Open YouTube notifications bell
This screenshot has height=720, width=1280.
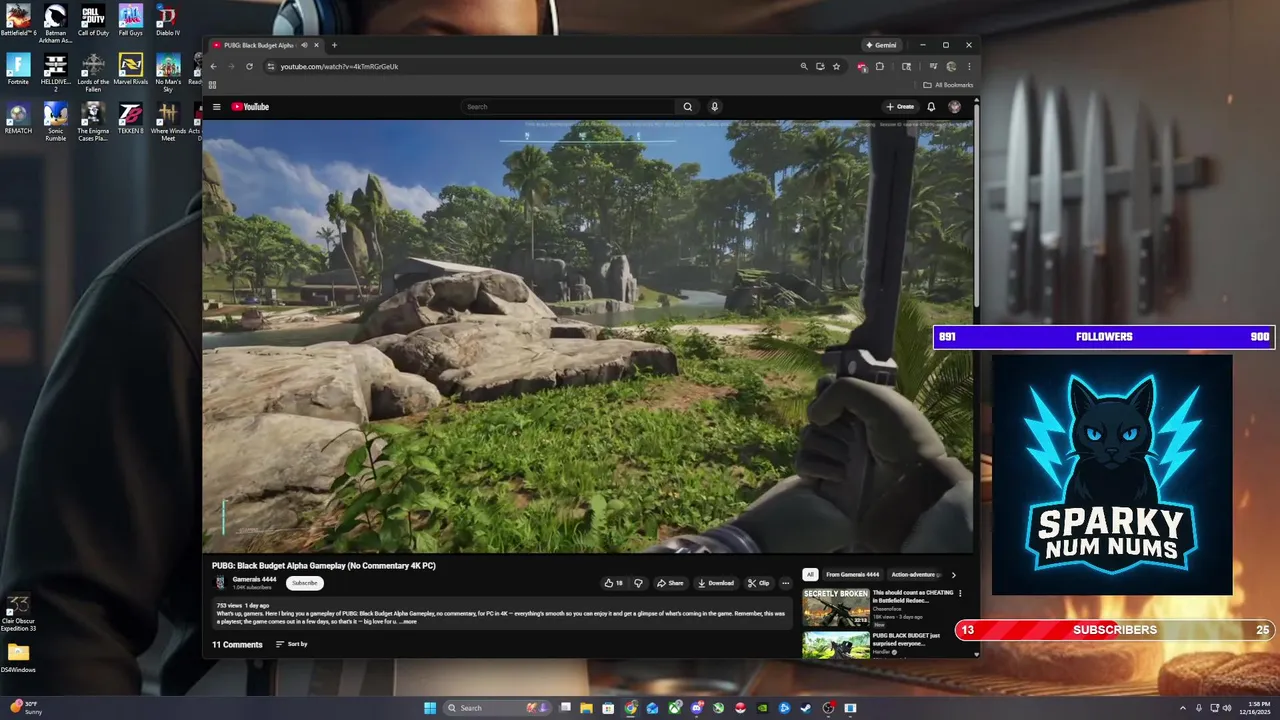point(931,107)
